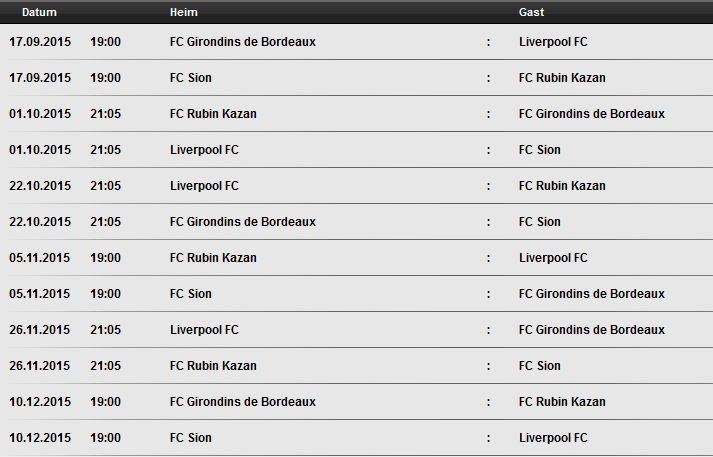Open FC Sion home on 10.12.2015
This screenshot has width=713, height=457.
click(191, 437)
